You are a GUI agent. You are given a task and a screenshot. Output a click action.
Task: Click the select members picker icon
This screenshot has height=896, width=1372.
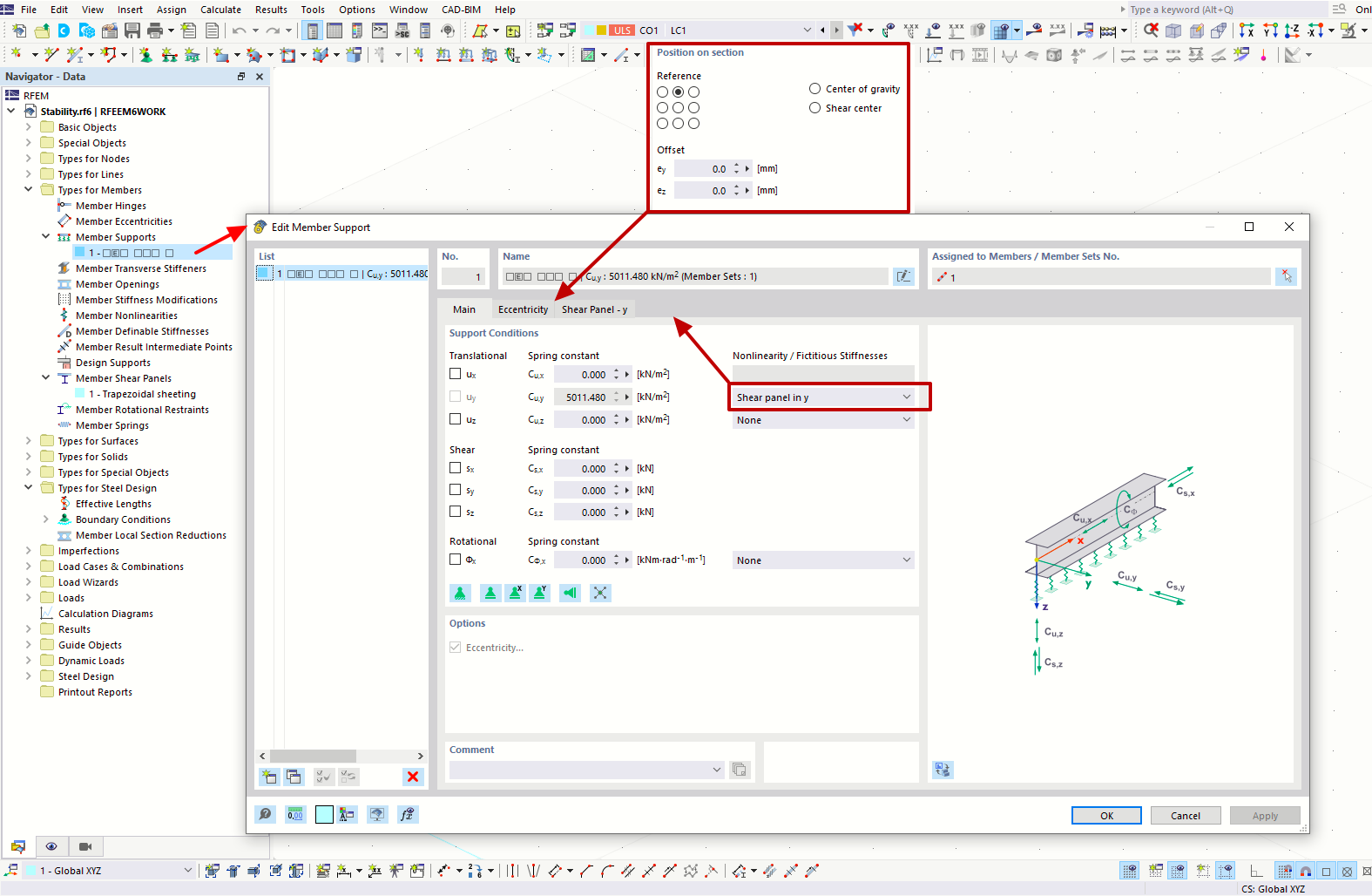[1287, 276]
